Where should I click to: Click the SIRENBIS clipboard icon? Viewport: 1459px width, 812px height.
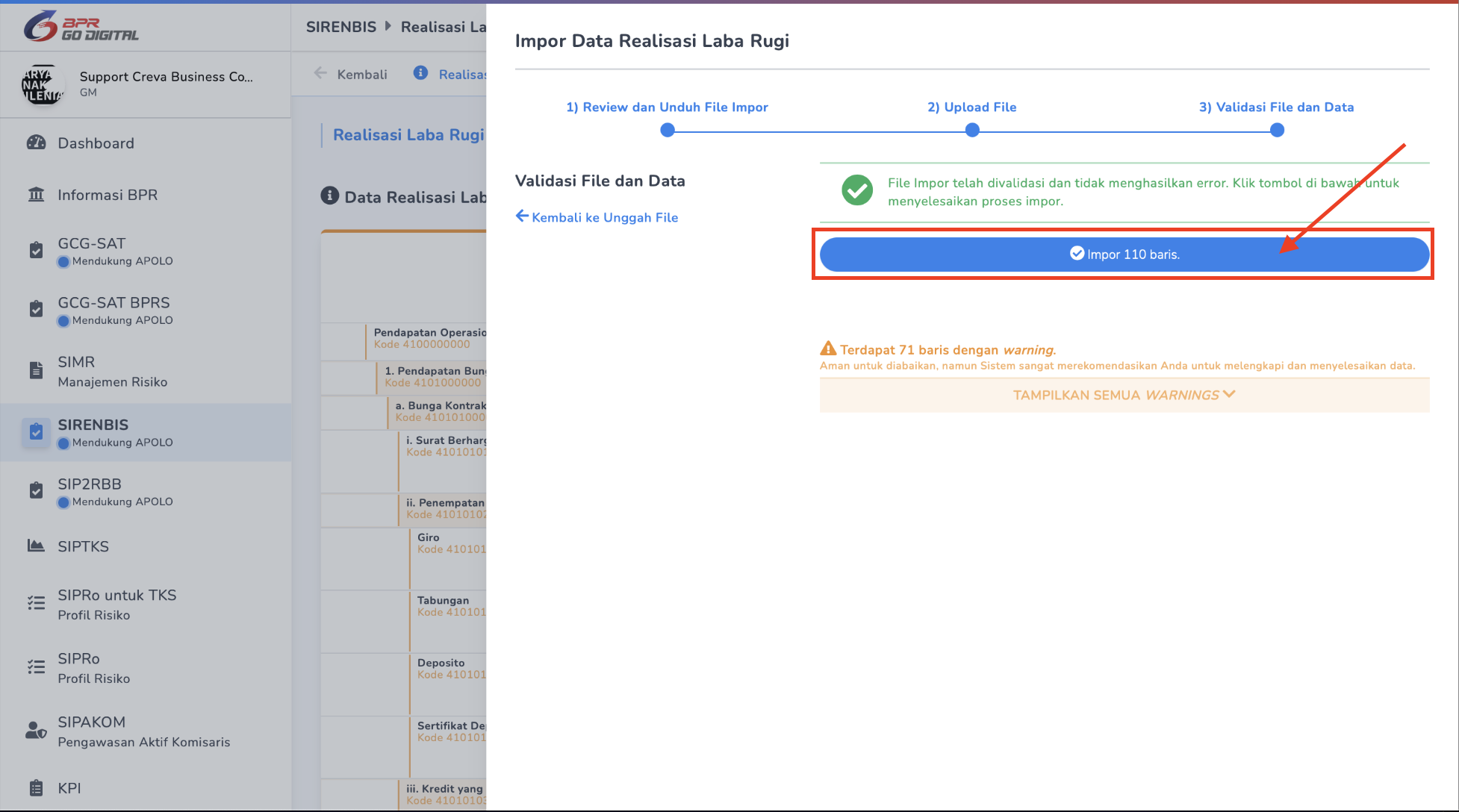click(36, 431)
